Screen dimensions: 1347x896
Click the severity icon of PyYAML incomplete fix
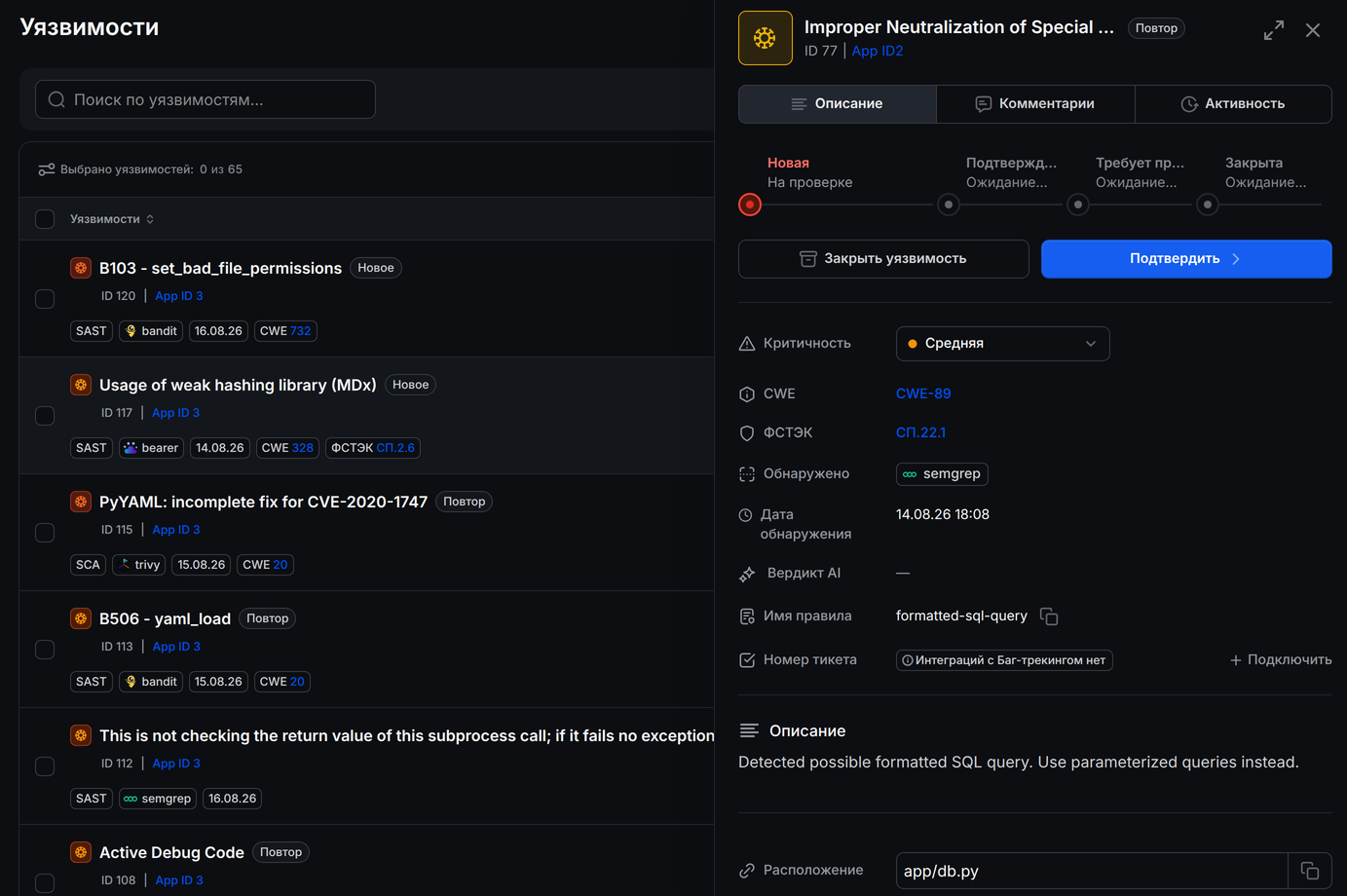pos(81,502)
